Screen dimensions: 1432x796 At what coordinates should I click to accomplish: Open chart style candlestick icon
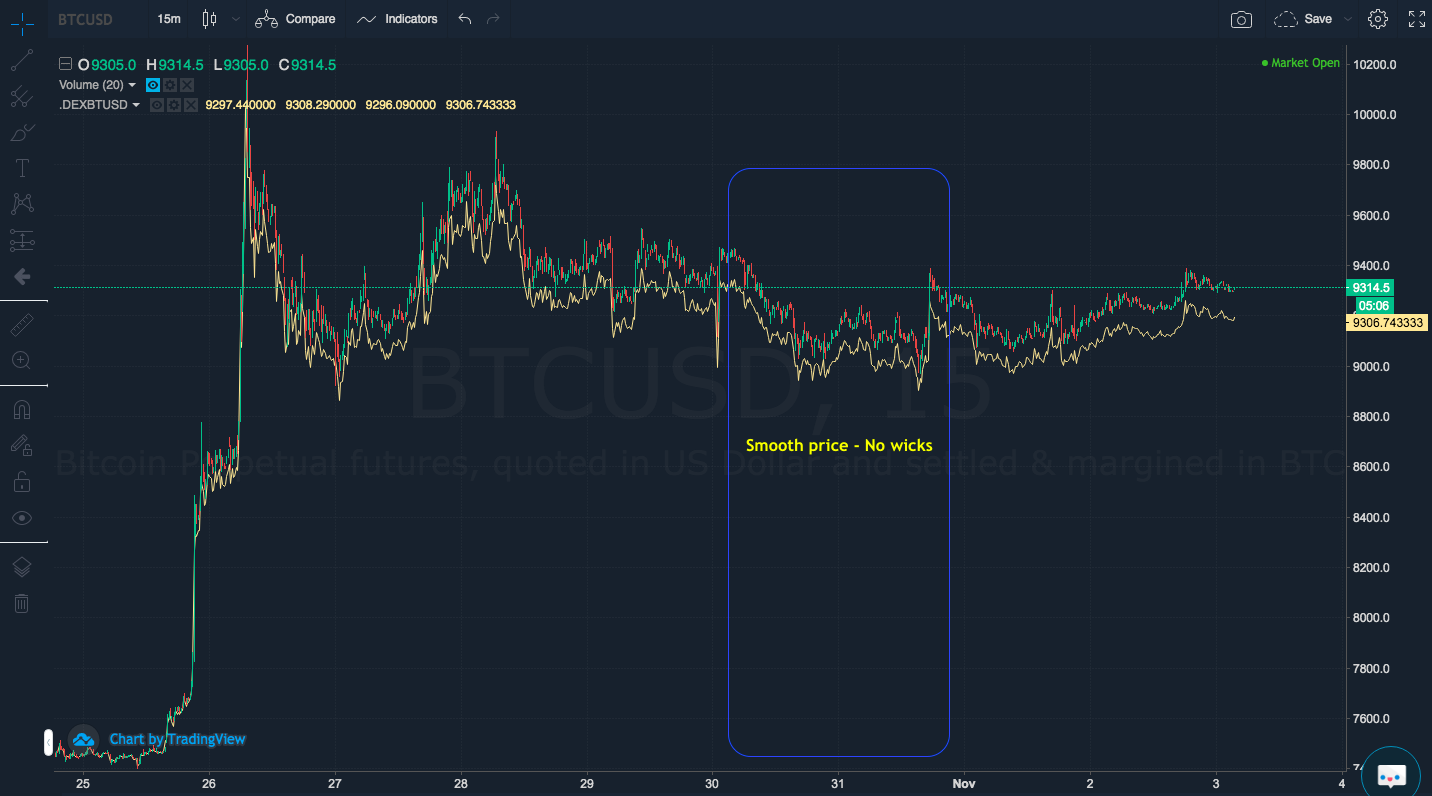click(209, 19)
